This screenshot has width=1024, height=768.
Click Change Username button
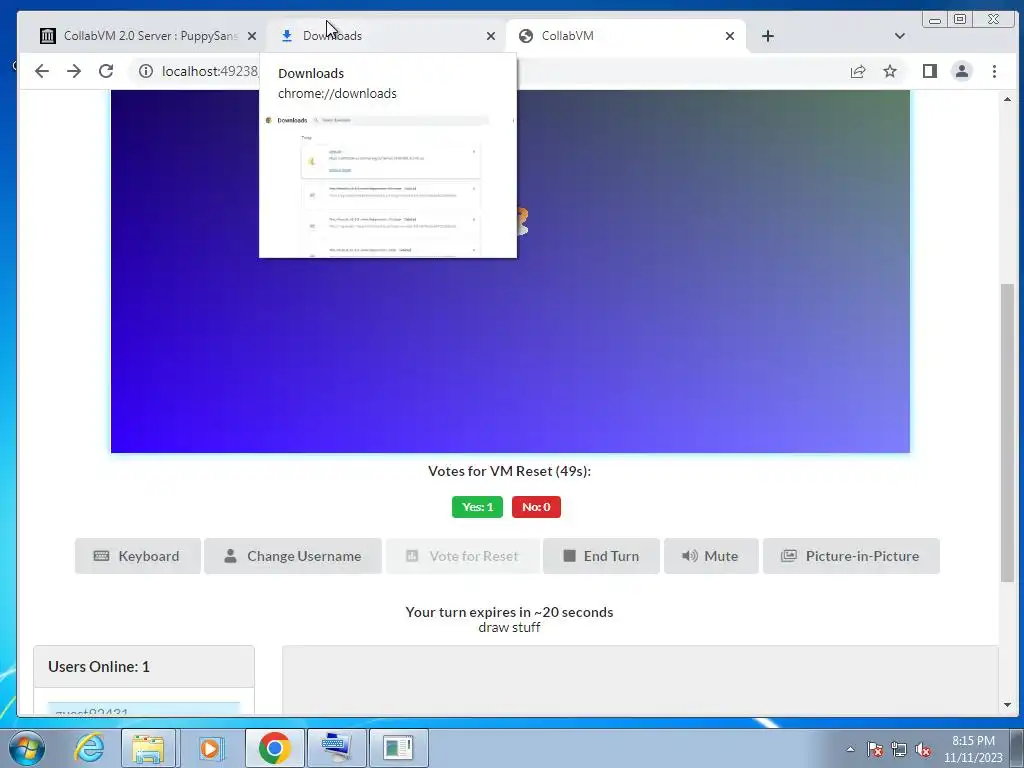(x=293, y=556)
